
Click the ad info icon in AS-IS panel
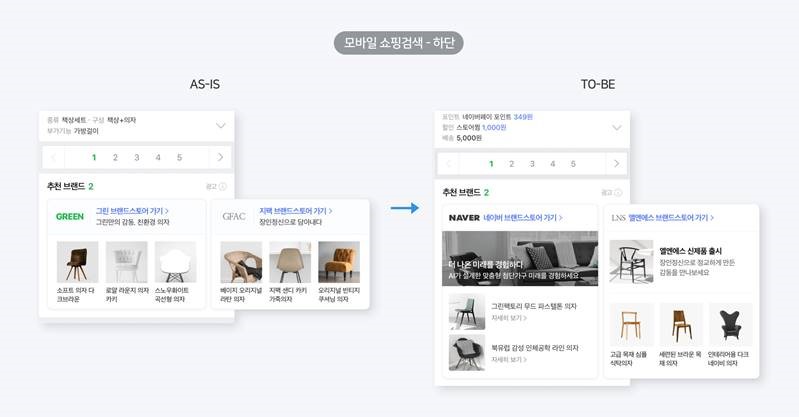pos(223,187)
